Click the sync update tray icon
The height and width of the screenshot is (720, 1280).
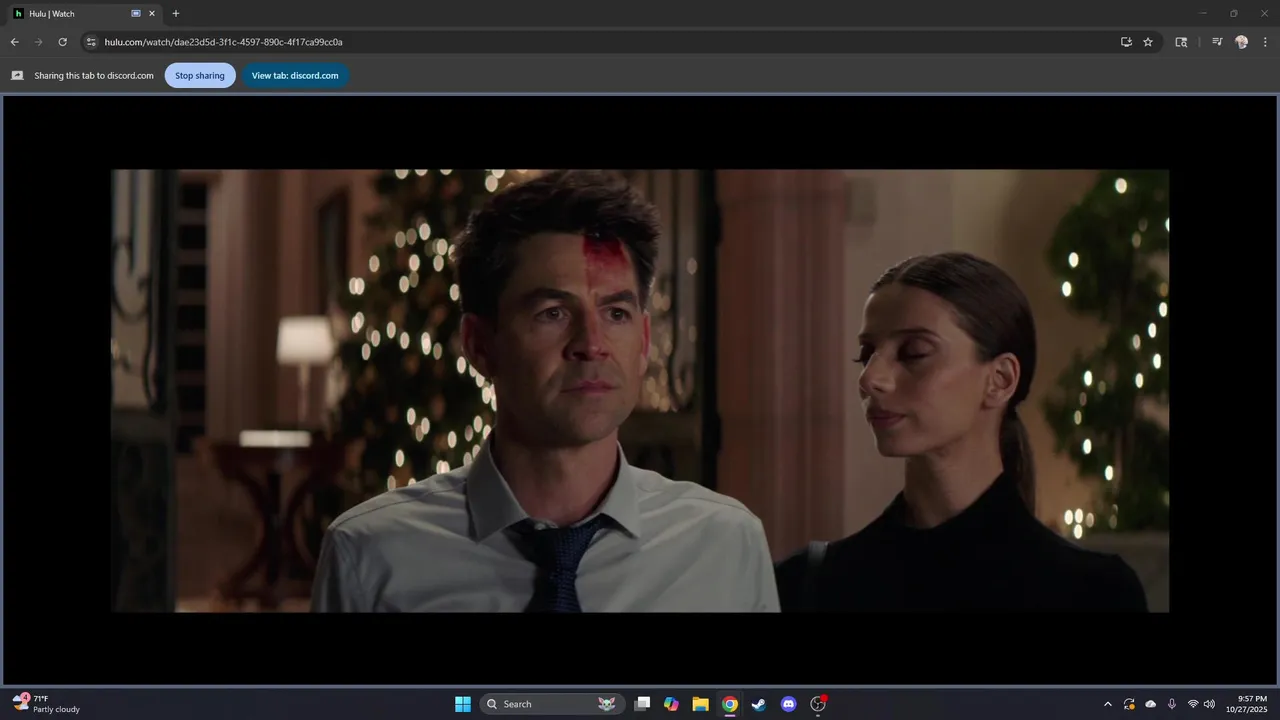click(1129, 704)
